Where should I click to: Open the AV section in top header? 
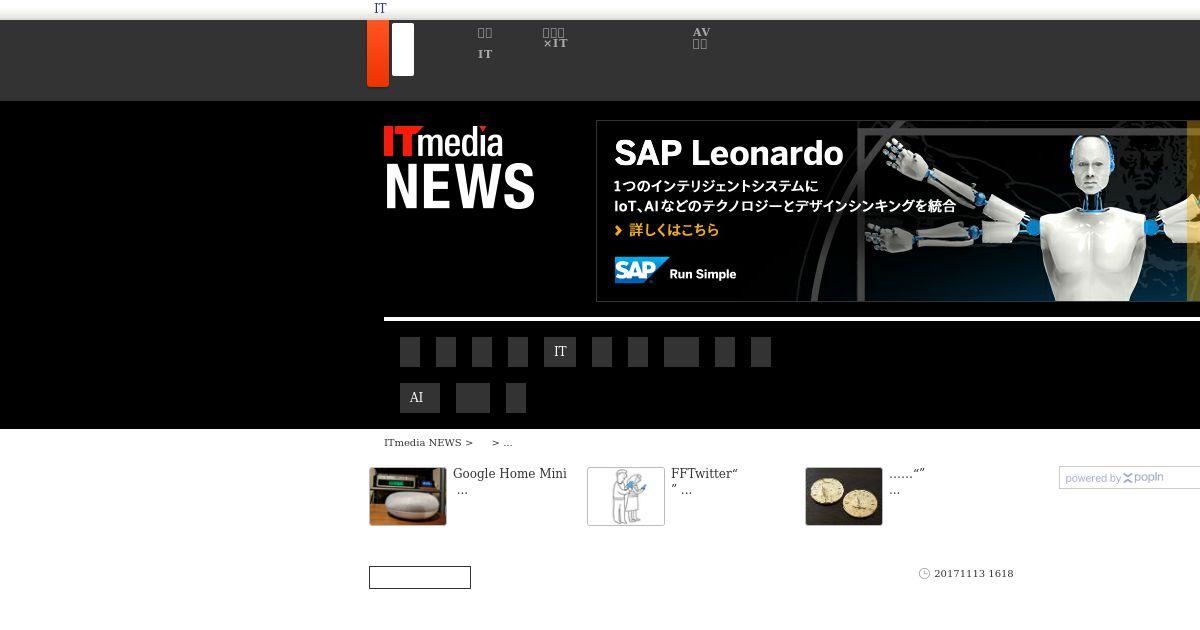(701, 39)
